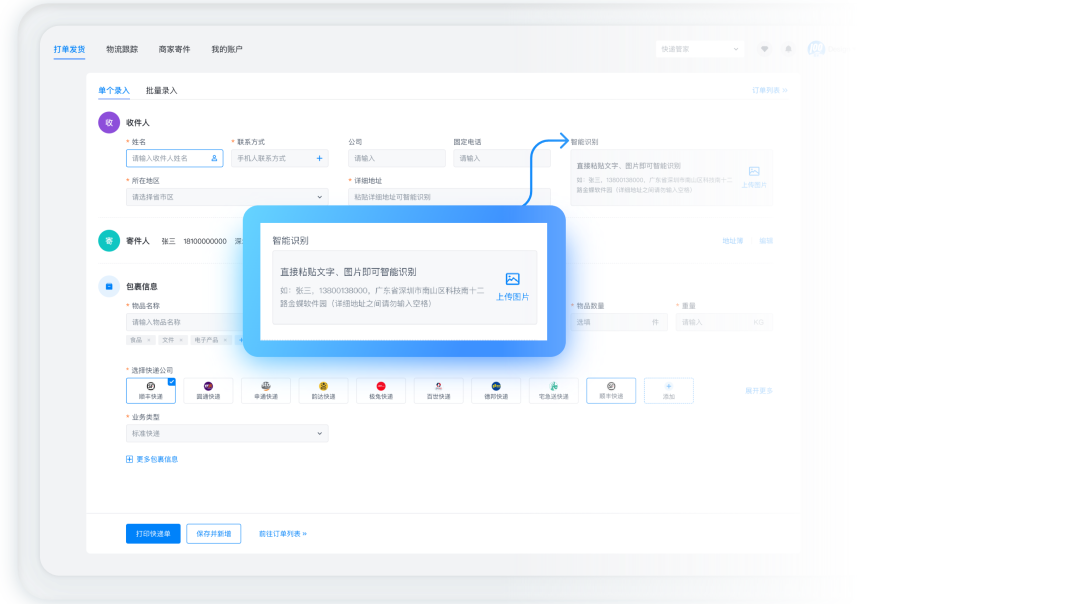1080x604 pixels.
Task: Select the 单个录入 tab
Action: click(x=114, y=90)
